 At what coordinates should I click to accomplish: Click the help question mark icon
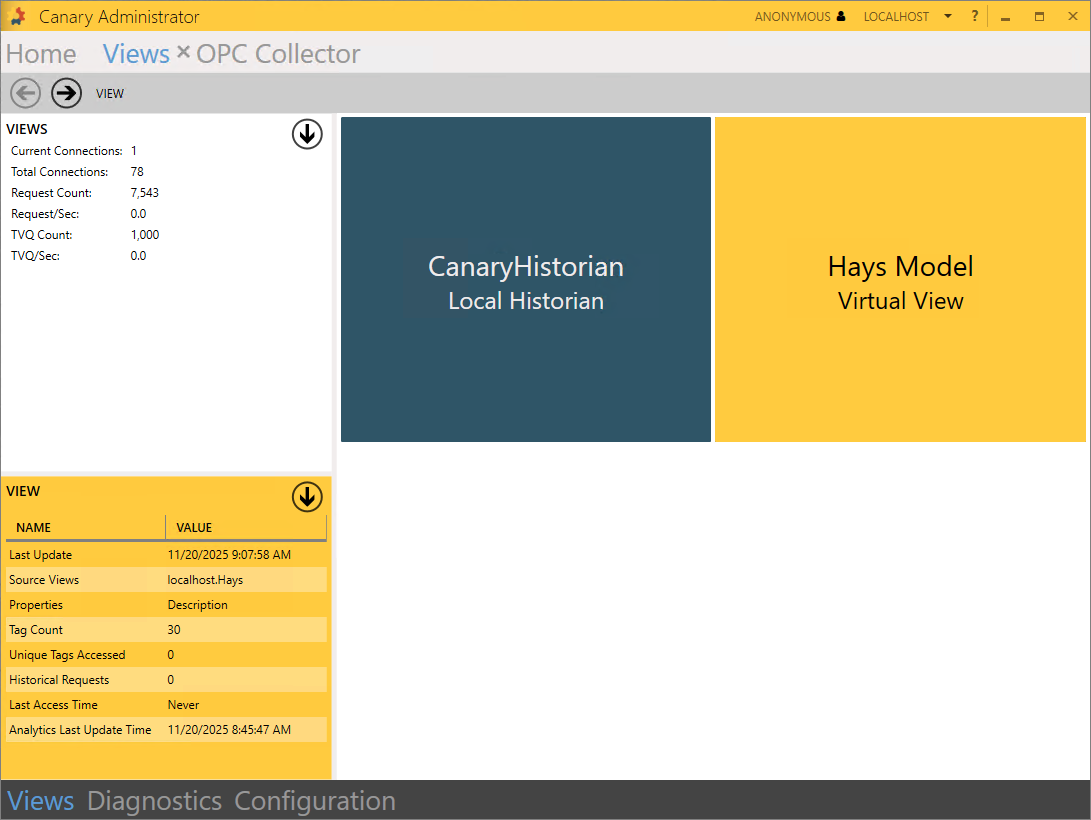[975, 17]
